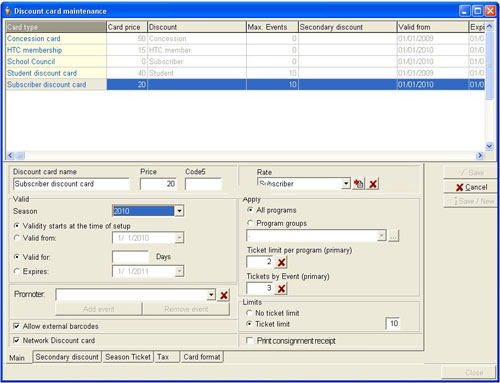Click the Ticket limit value field showing 10

tap(393, 323)
